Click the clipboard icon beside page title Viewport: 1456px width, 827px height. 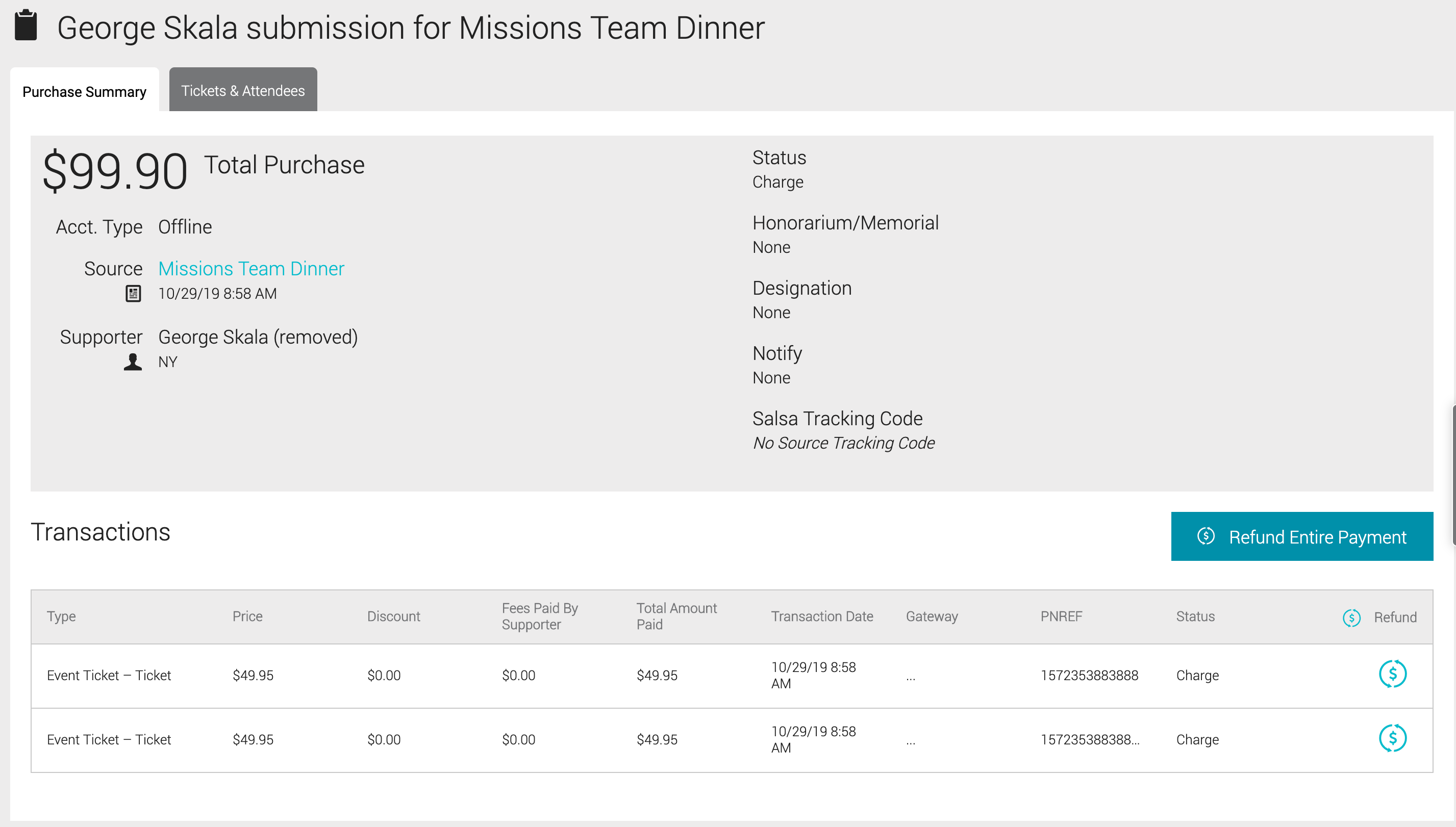coord(26,25)
